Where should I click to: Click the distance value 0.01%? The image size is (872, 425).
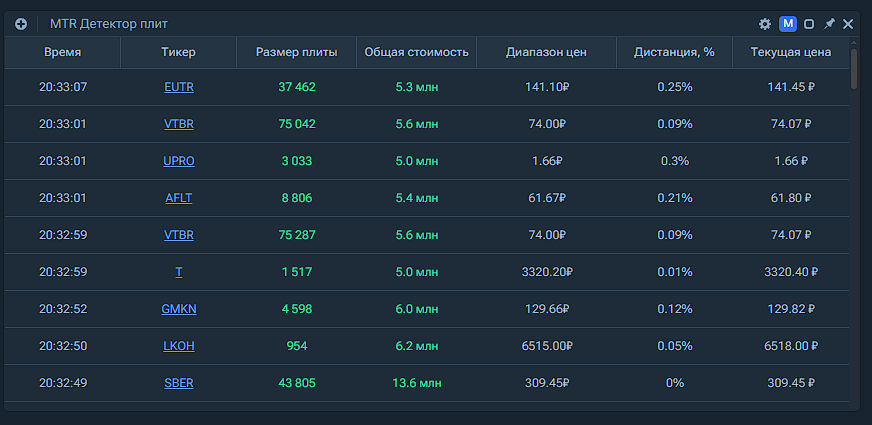pos(675,272)
